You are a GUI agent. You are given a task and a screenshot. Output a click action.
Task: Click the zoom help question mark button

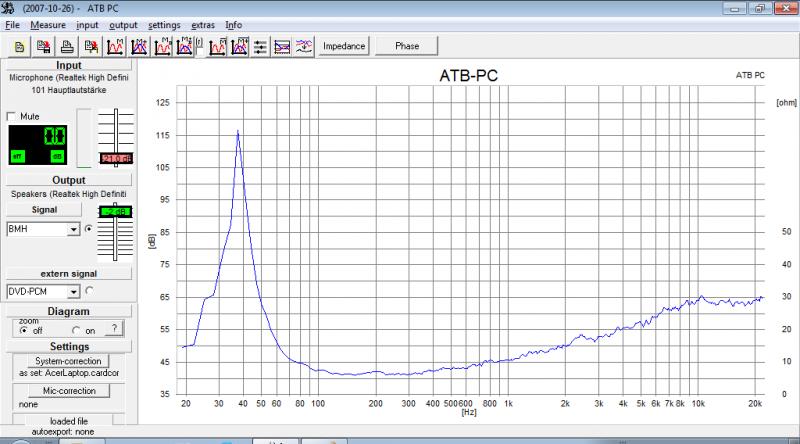116,328
